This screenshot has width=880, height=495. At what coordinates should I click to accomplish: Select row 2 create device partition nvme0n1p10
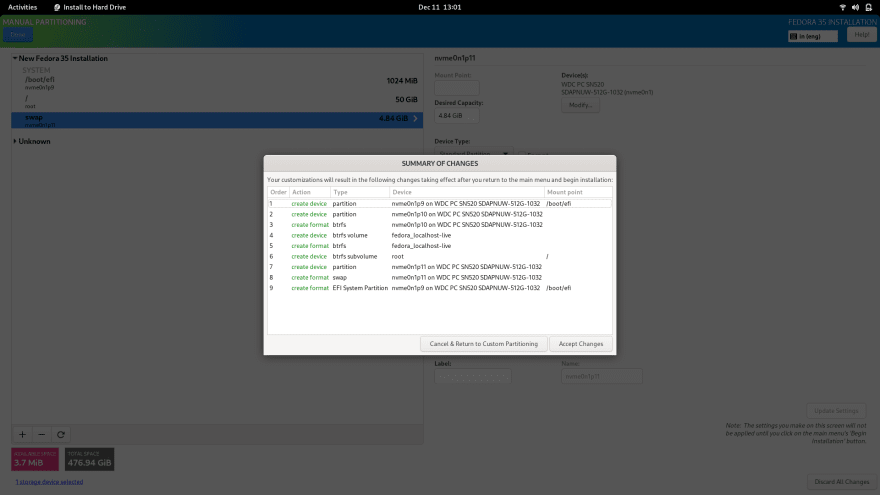coord(439,214)
